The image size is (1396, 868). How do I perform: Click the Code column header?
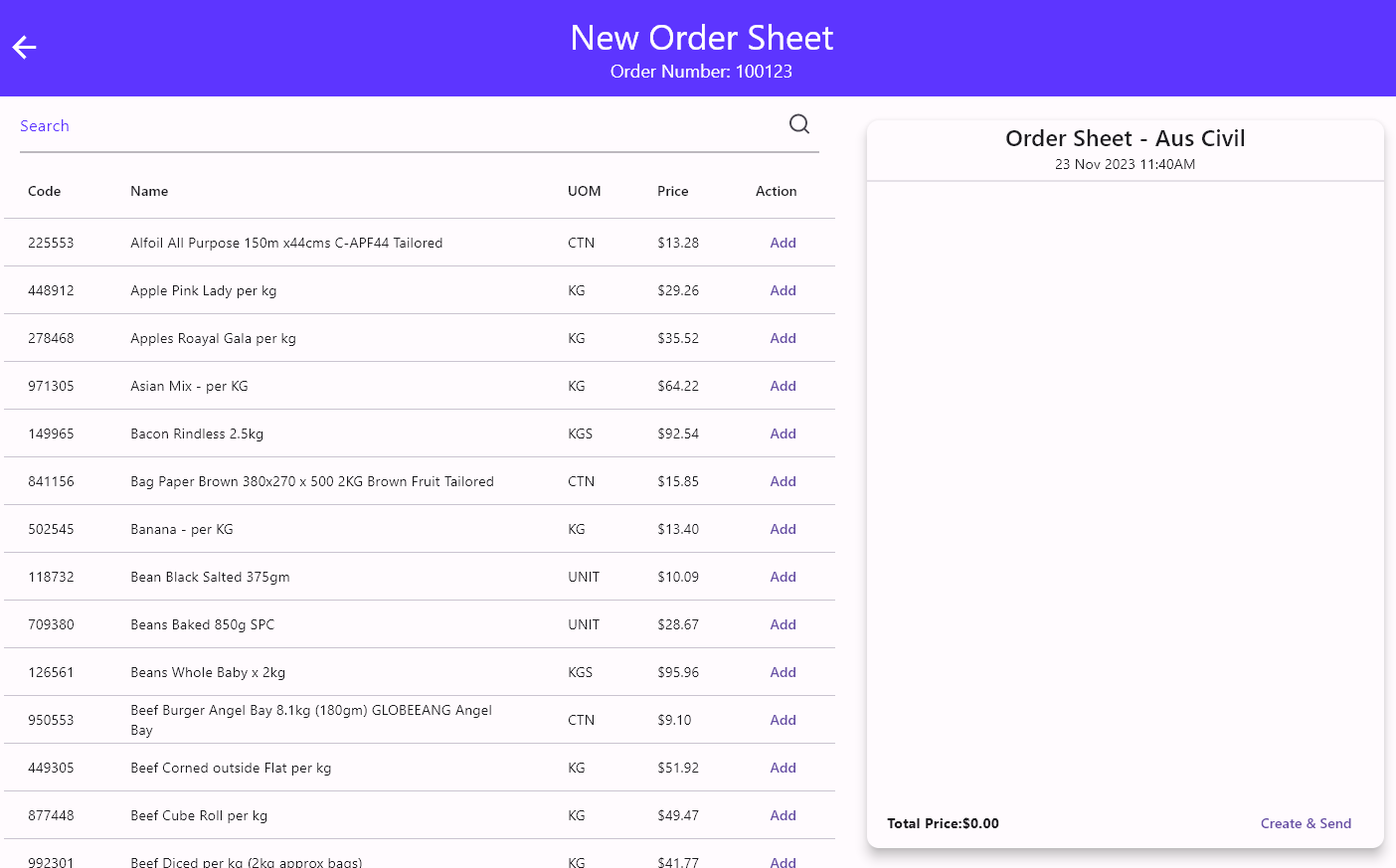coord(44,191)
